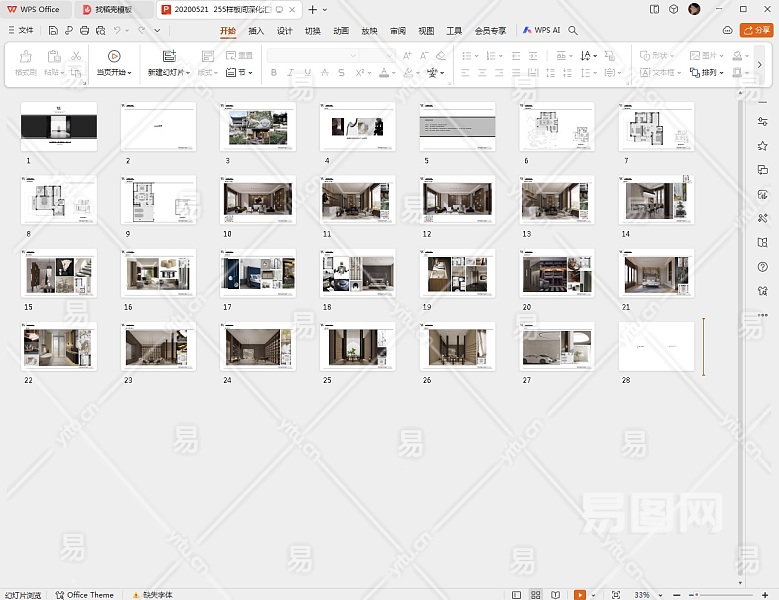Click the search magnifier icon in ribbon

573,31
